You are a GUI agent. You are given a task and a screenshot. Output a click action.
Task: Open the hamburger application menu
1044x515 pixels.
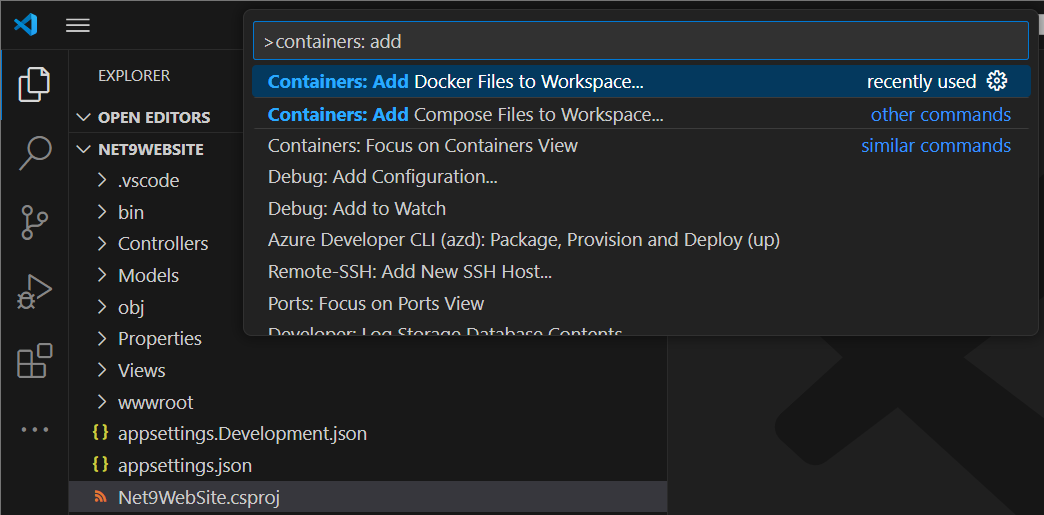pyautogui.click(x=78, y=25)
